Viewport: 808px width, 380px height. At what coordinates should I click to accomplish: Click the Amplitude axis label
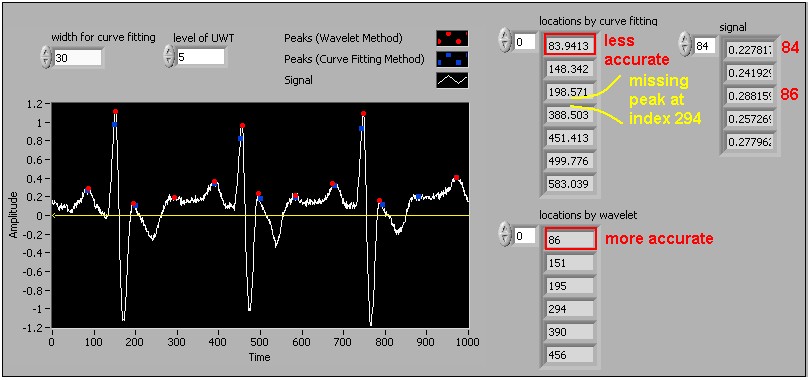(12, 214)
